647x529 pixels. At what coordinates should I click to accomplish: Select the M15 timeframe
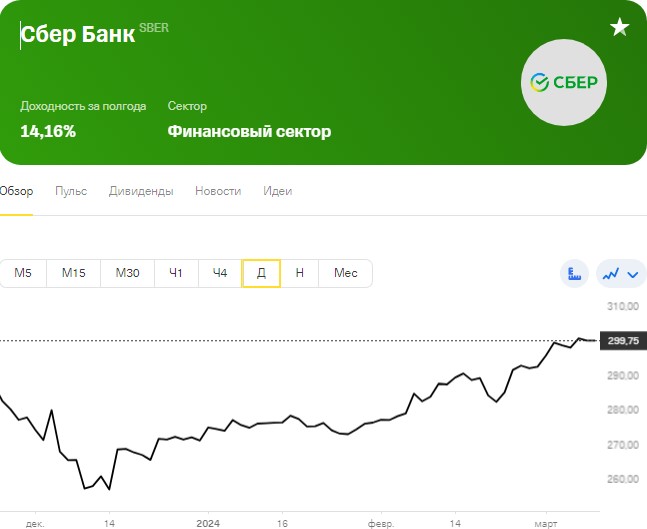[73, 273]
